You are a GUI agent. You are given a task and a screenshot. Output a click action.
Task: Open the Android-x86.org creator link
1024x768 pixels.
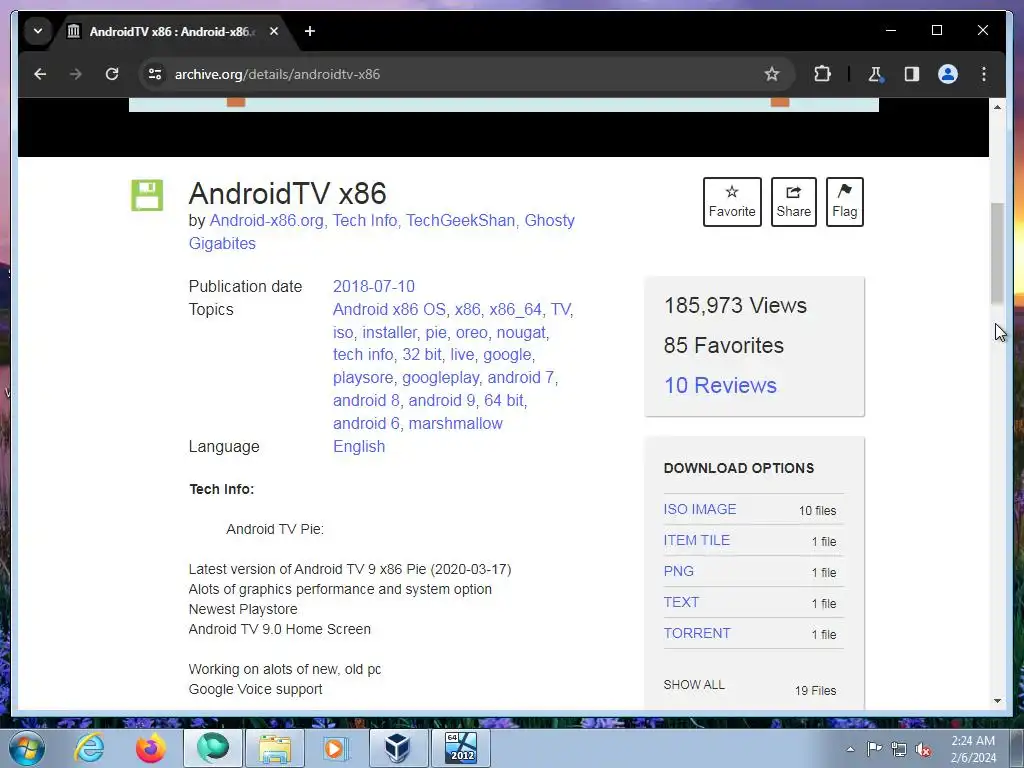(266, 221)
